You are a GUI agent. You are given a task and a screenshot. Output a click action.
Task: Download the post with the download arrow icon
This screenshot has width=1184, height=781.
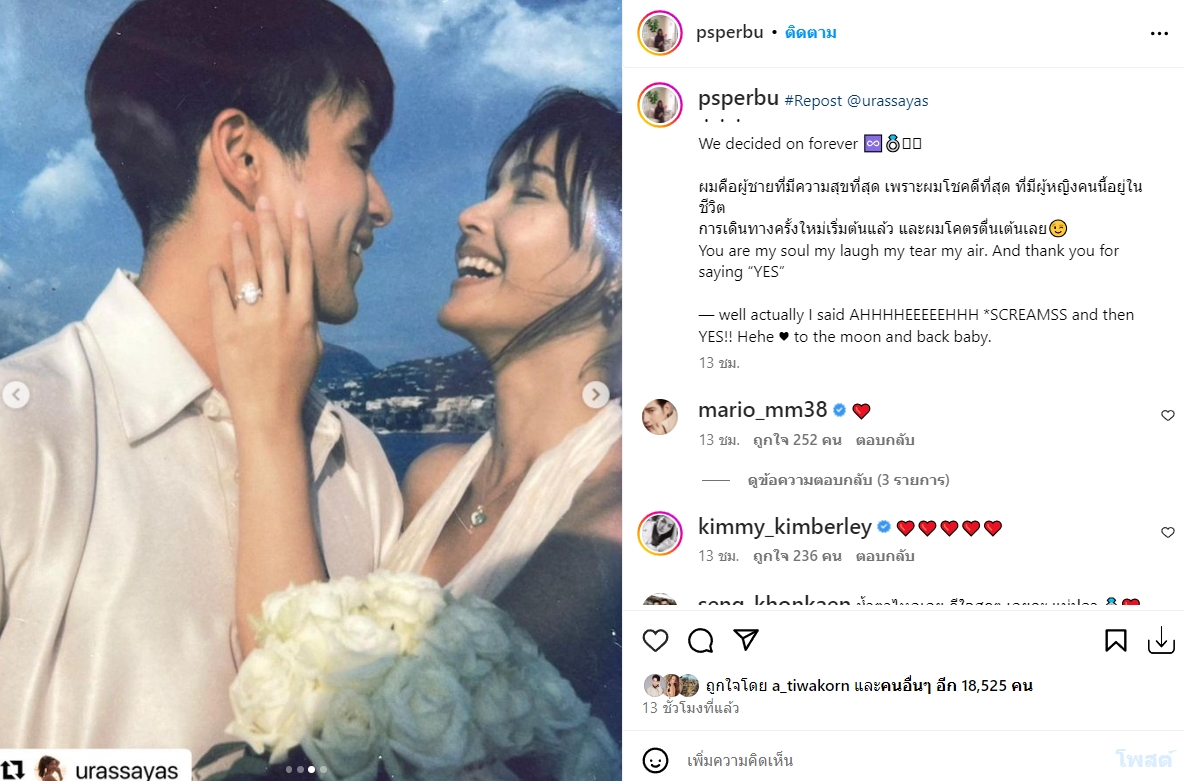[1161, 641]
